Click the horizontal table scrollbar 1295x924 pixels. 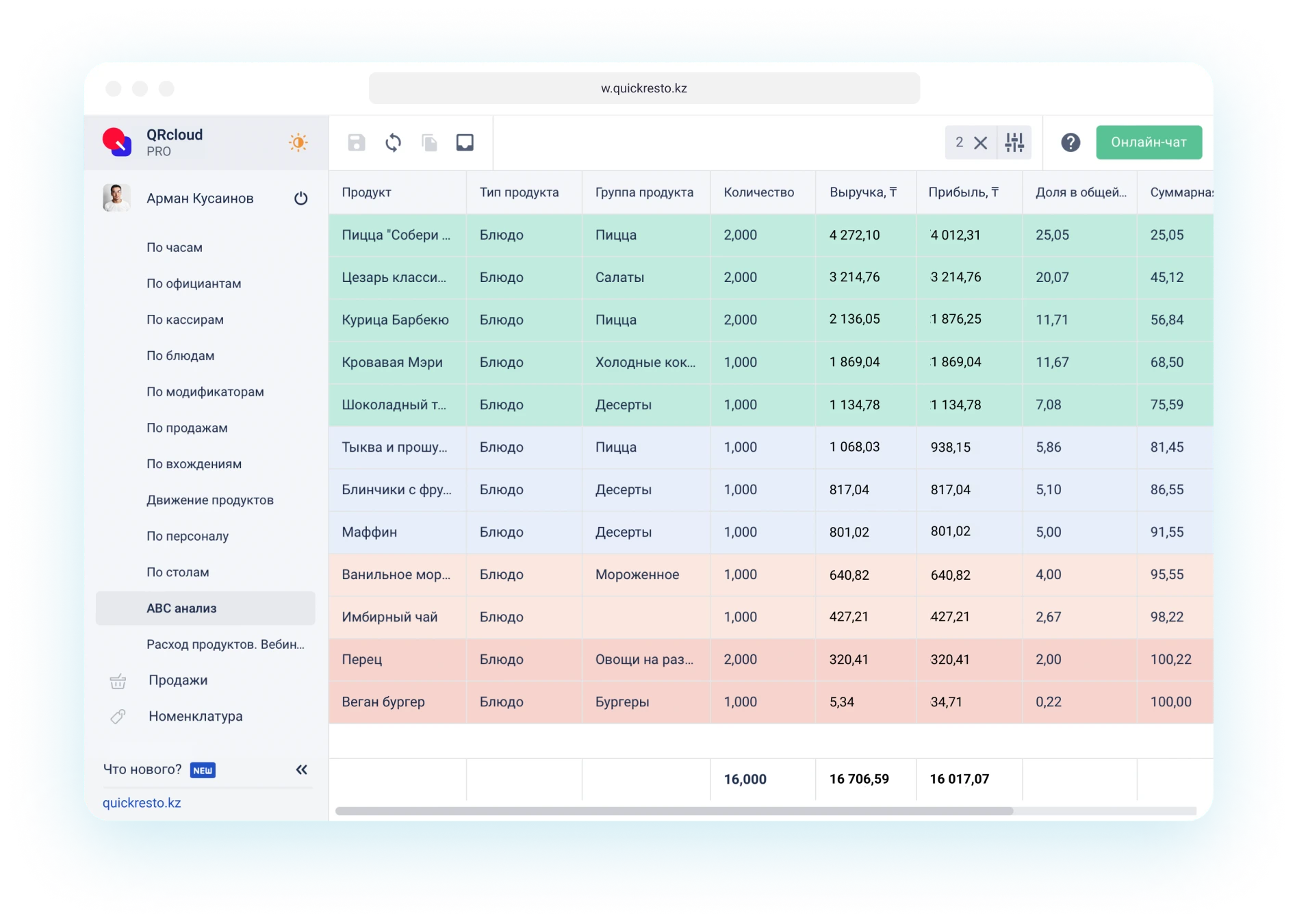674,811
